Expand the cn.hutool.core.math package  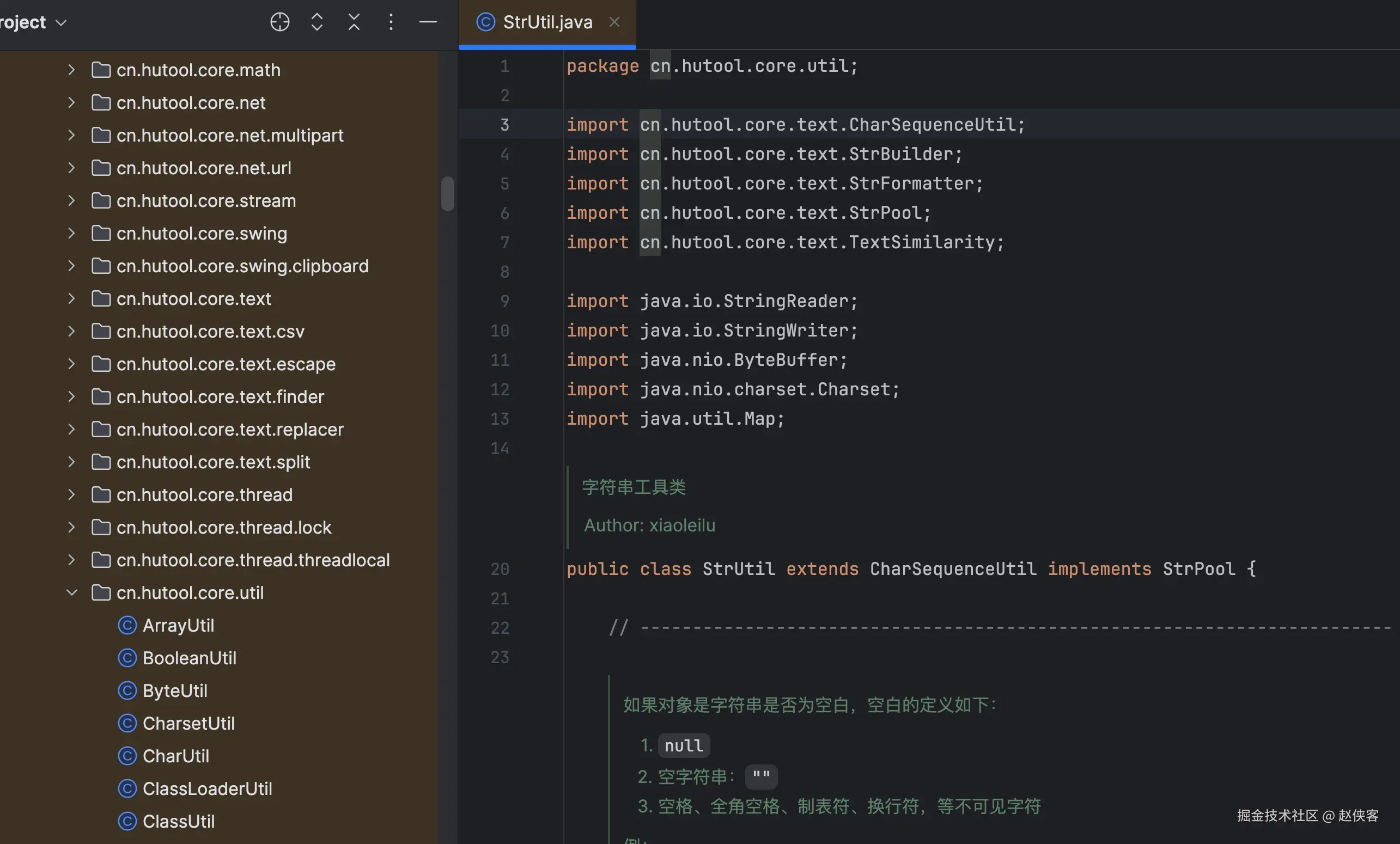click(71, 70)
